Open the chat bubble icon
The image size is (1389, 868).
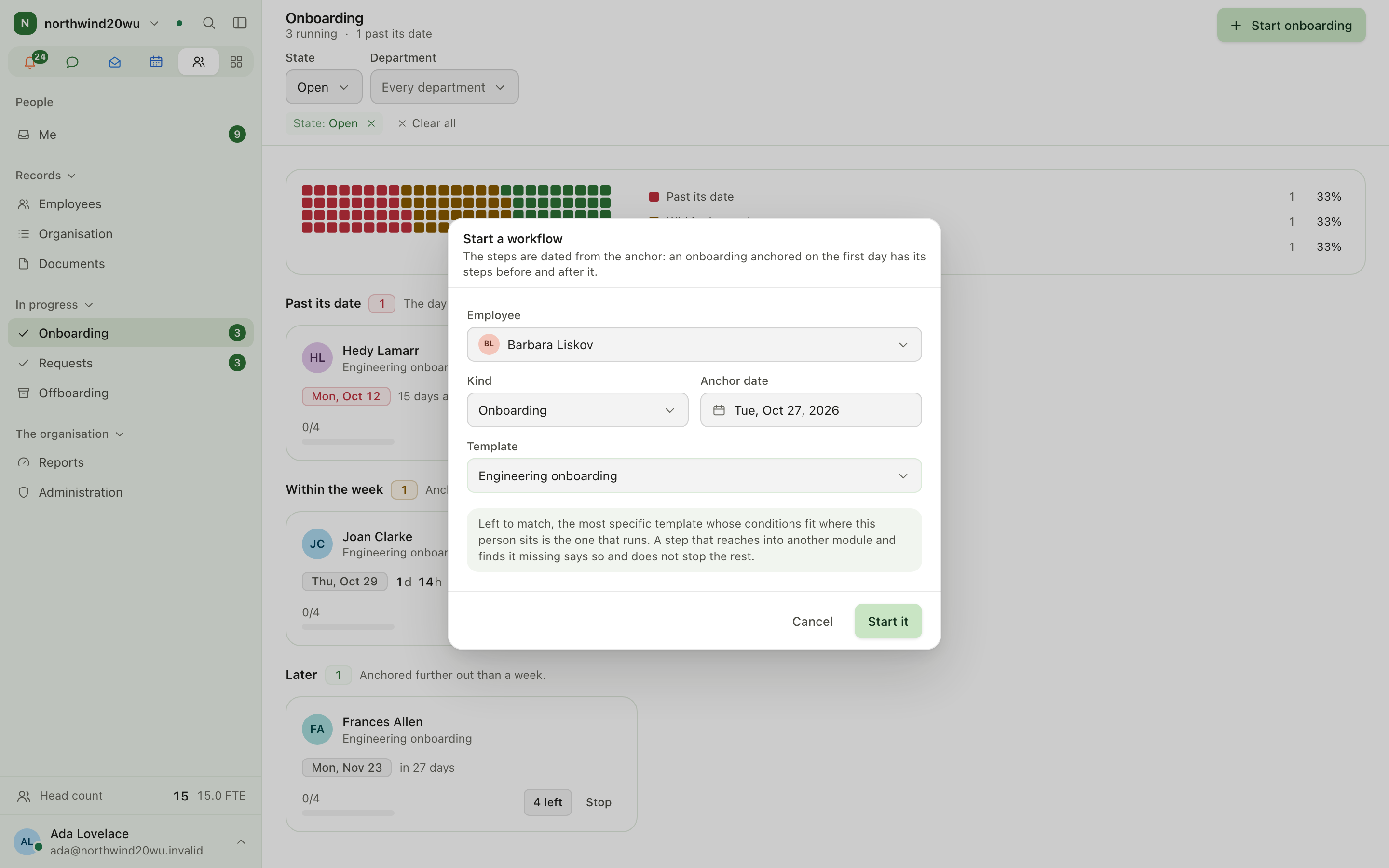pos(72,62)
